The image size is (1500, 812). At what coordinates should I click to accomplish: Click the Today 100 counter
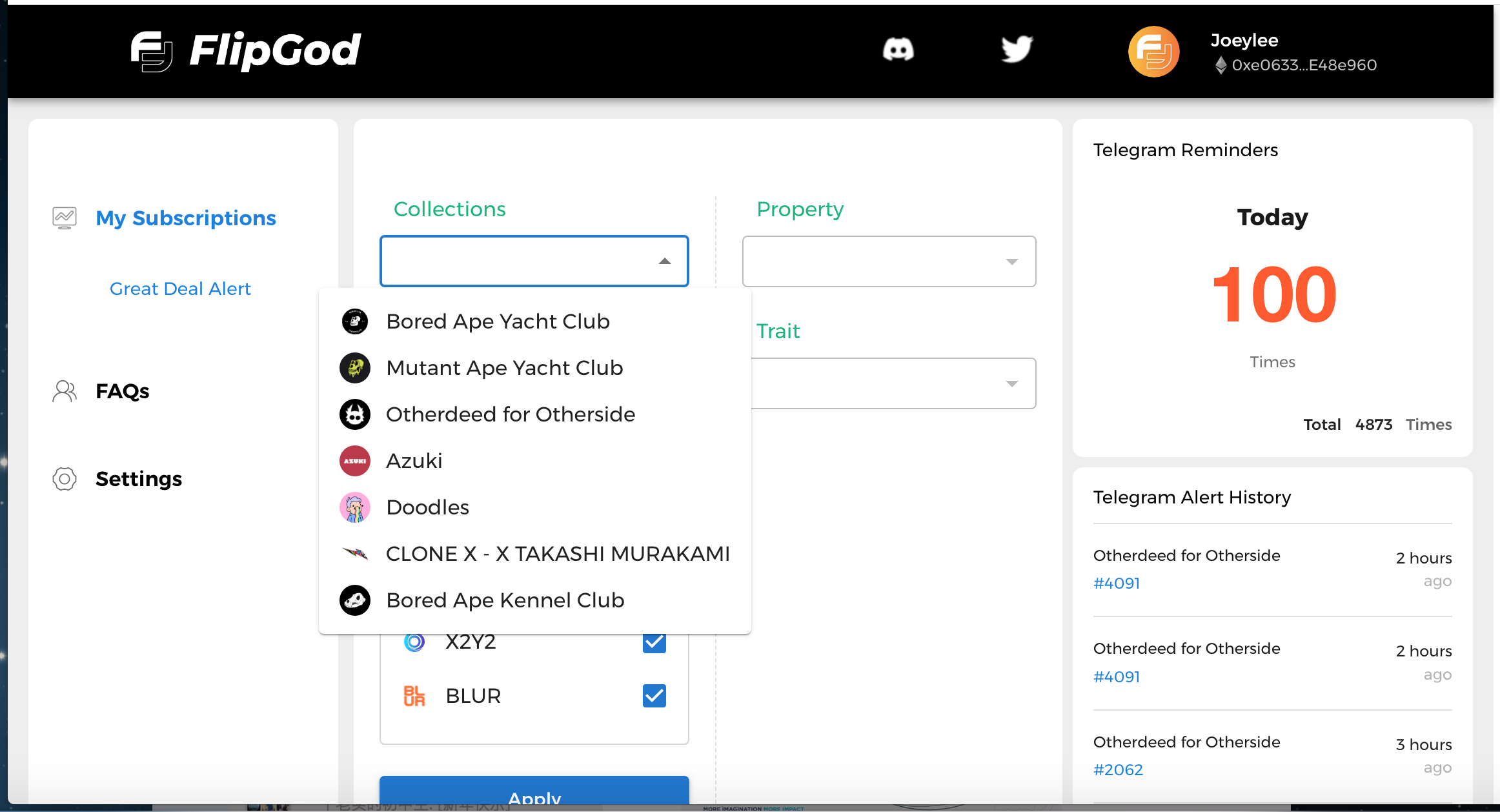pyautogui.click(x=1273, y=294)
